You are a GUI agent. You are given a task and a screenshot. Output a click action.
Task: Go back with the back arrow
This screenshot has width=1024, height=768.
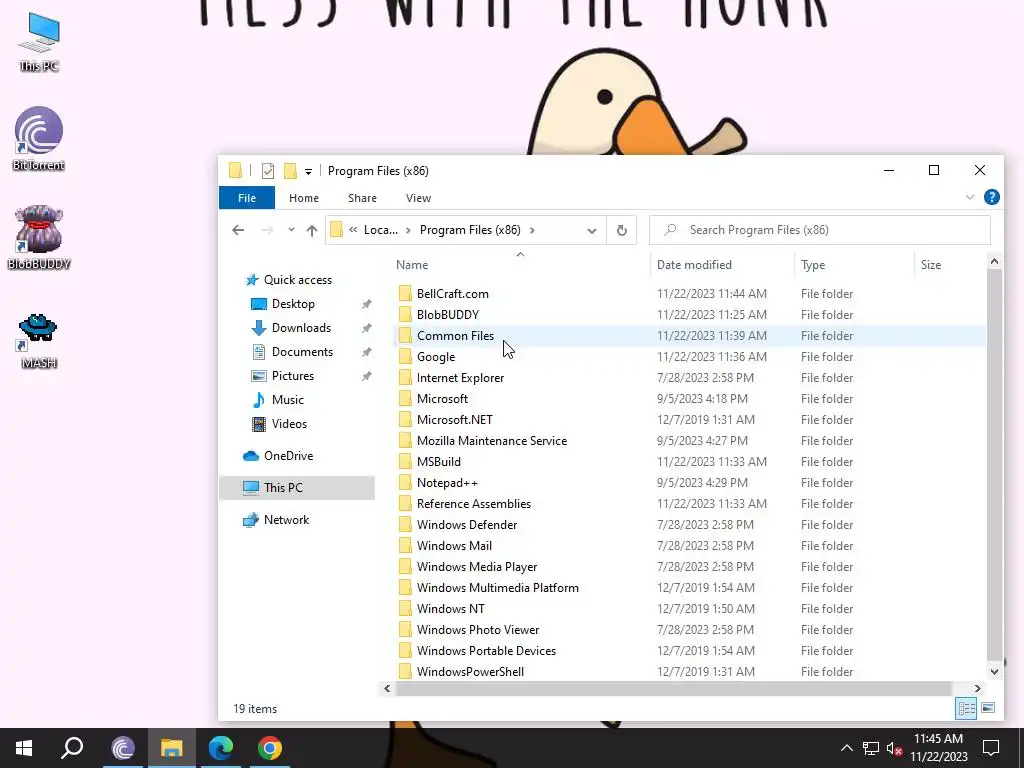(x=238, y=230)
